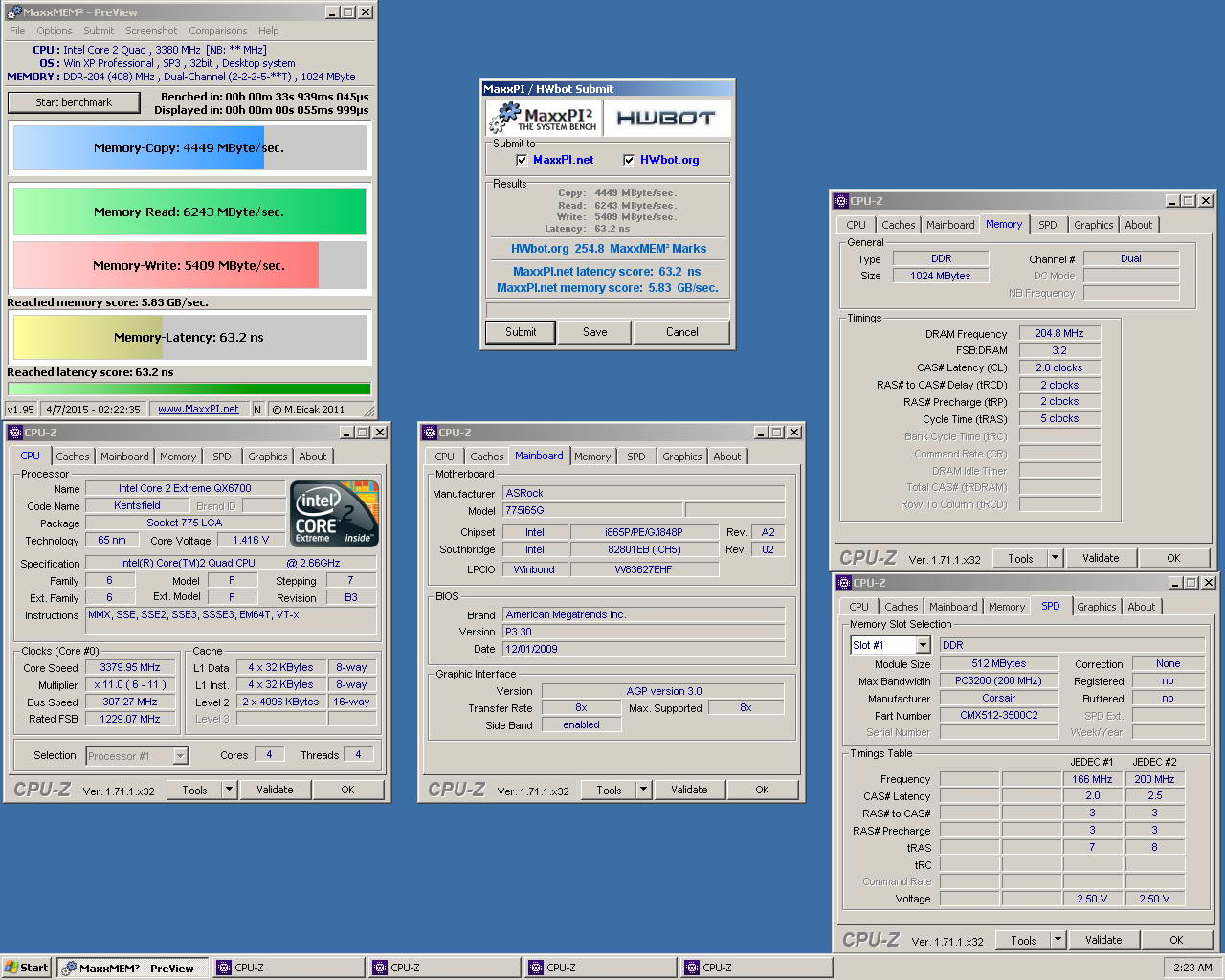This screenshot has height=980, width=1225.
Task: Open the Slot #1 memory slot dropdown
Action: pyautogui.click(x=923, y=645)
